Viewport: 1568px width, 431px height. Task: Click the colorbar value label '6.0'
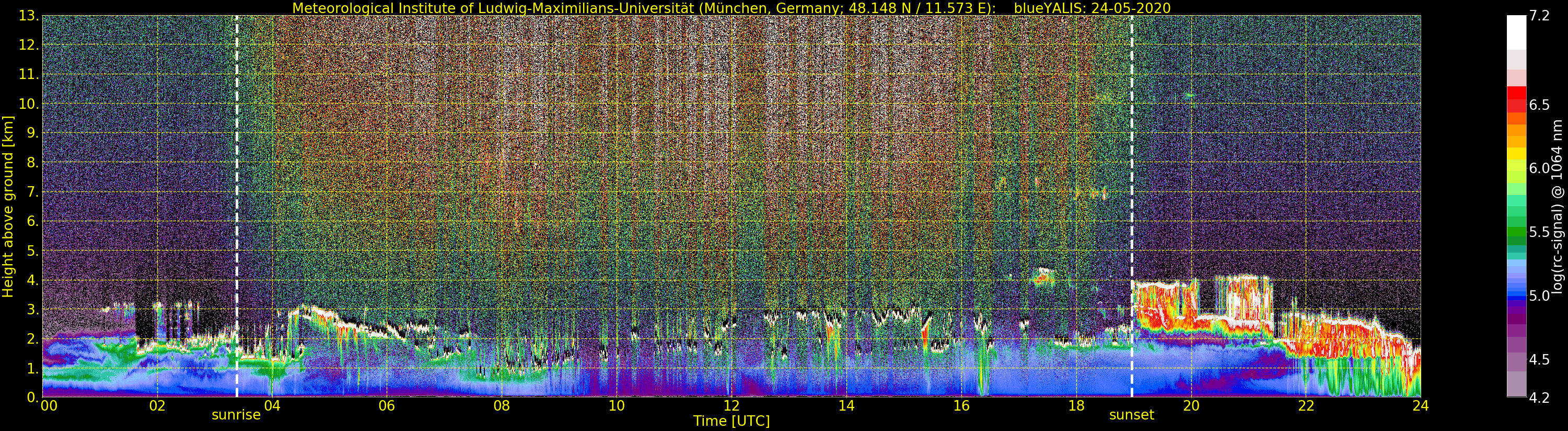1539,168
